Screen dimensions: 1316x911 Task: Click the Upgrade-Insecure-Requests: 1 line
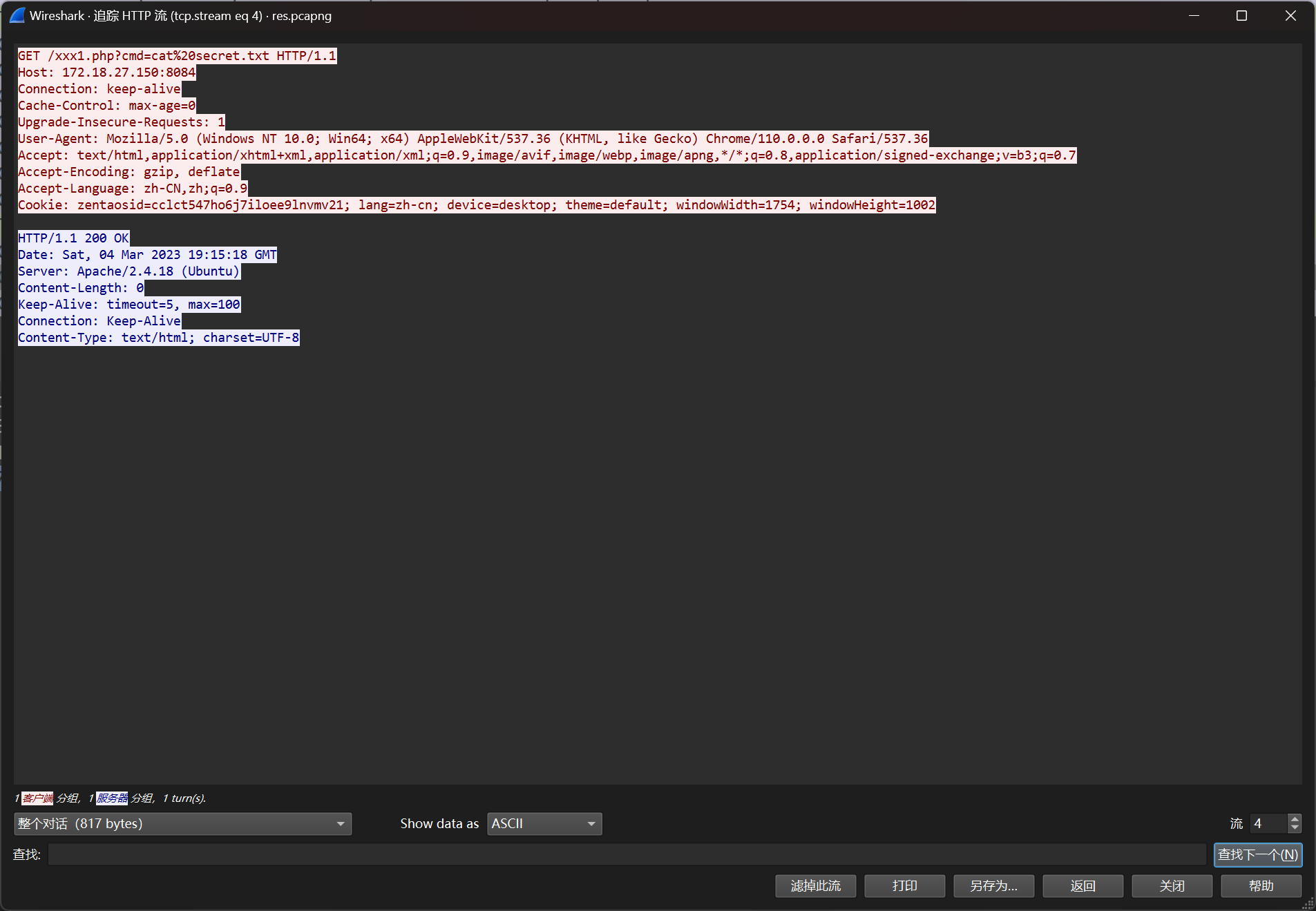pos(122,122)
